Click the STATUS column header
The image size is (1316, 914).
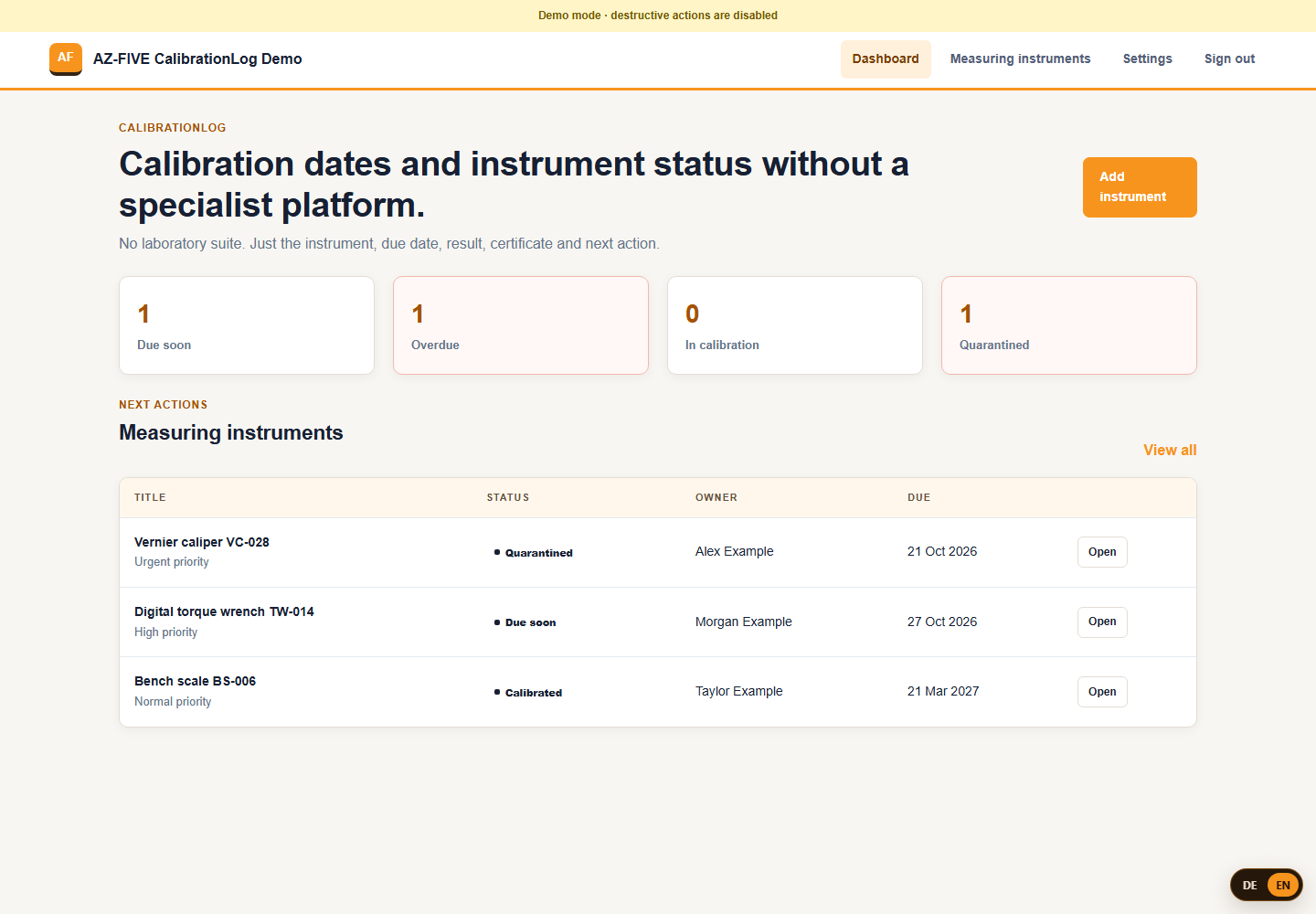tap(508, 497)
